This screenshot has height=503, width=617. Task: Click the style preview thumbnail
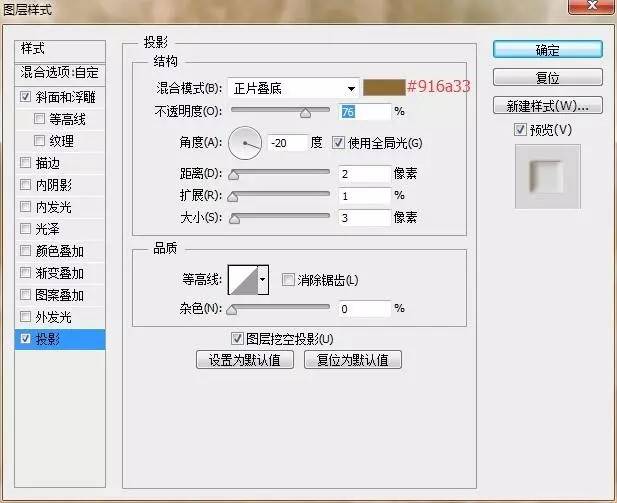(547, 176)
